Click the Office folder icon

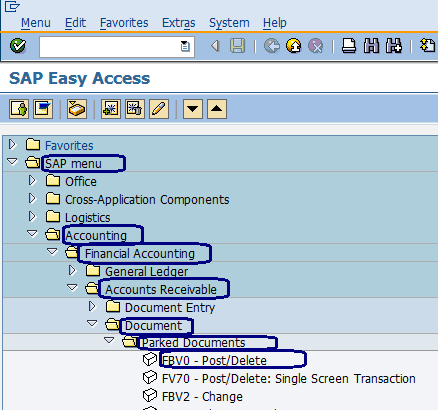(x=53, y=181)
